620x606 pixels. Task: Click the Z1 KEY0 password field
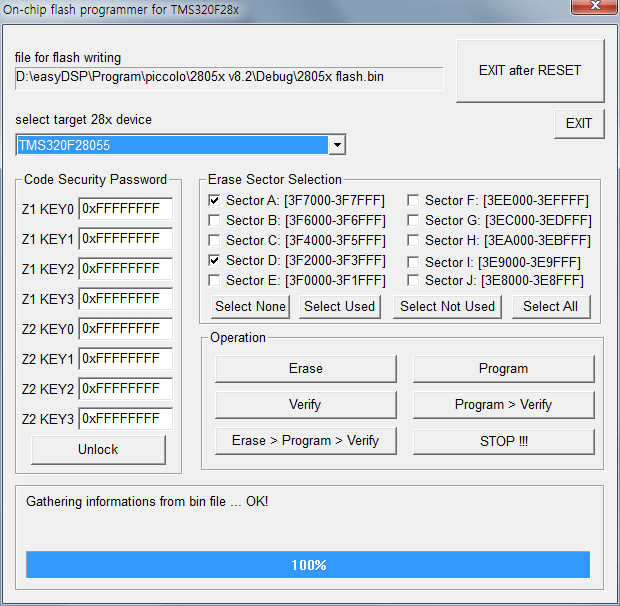(x=126, y=209)
